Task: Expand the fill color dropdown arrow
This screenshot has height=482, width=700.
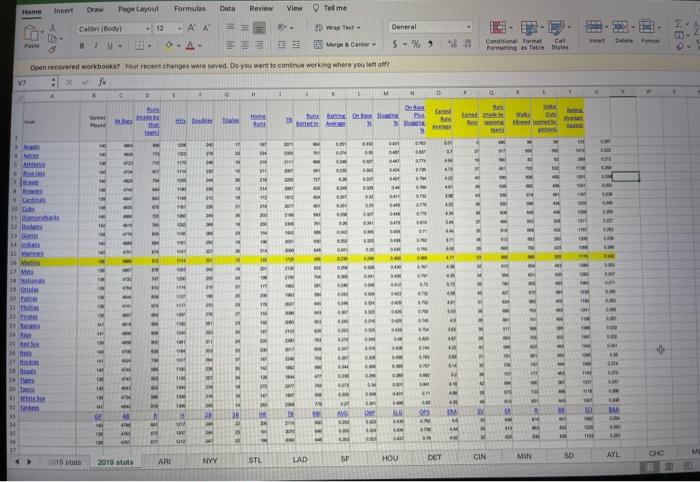Action: 179,46
